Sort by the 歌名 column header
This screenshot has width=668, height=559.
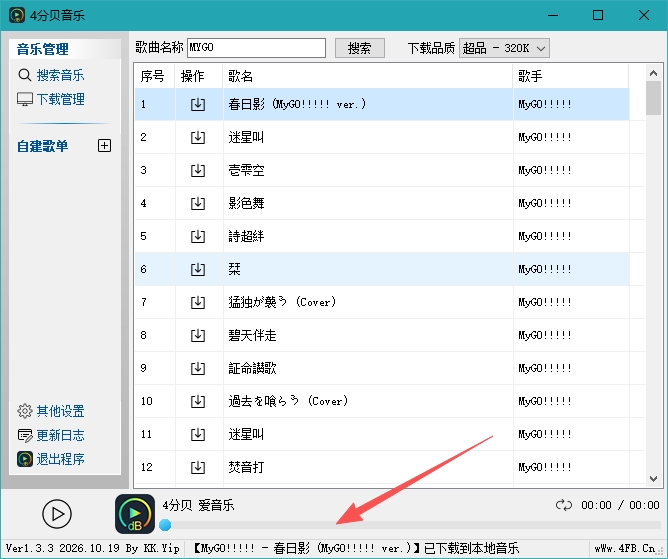pyautogui.click(x=368, y=76)
